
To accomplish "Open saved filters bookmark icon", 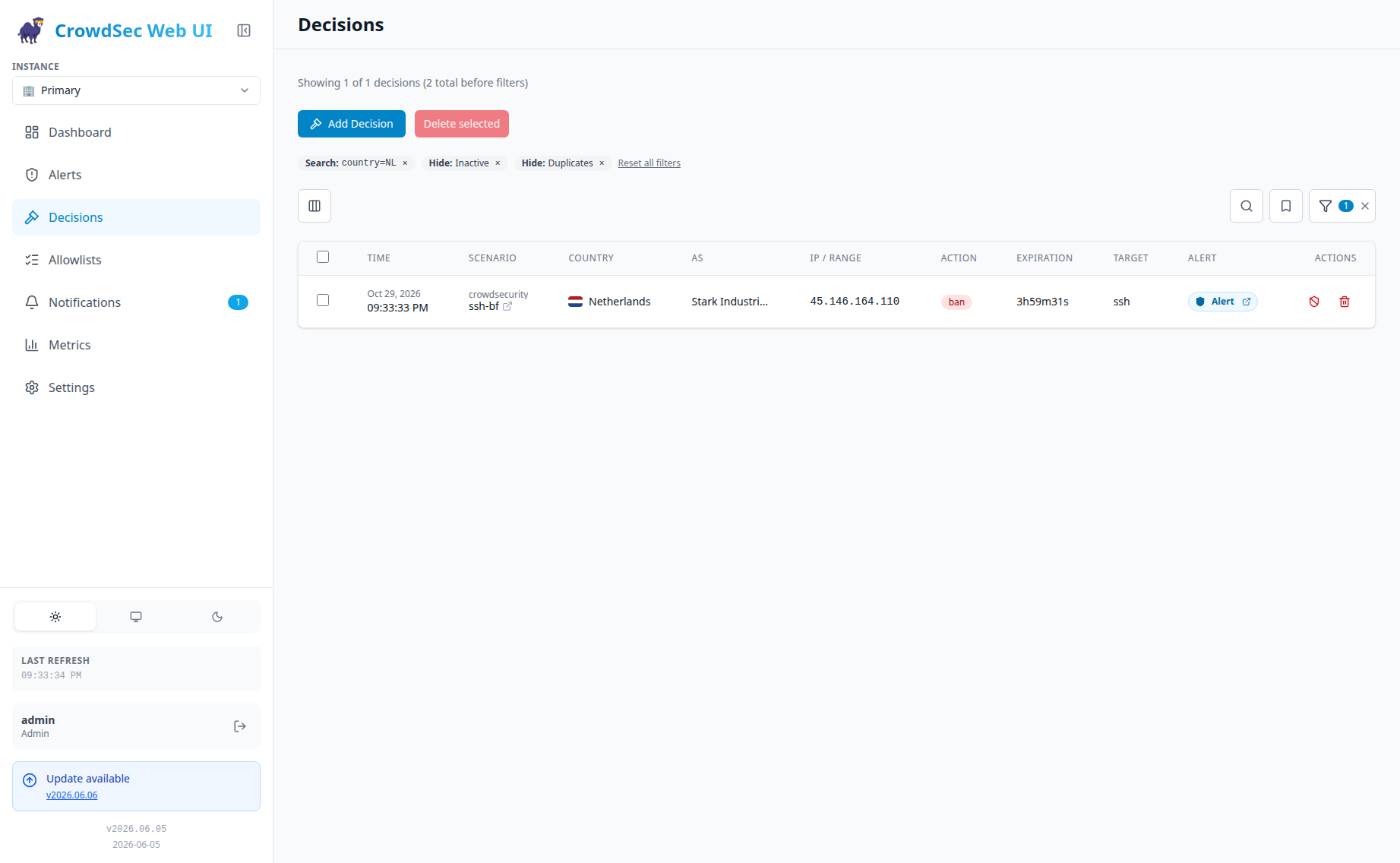I will [x=1286, y=206].
